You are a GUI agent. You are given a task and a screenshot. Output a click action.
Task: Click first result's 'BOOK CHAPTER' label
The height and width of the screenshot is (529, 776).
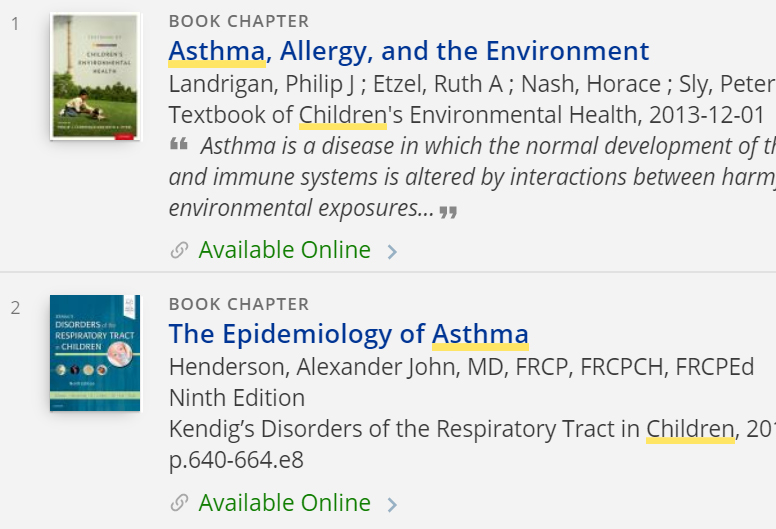239,21
